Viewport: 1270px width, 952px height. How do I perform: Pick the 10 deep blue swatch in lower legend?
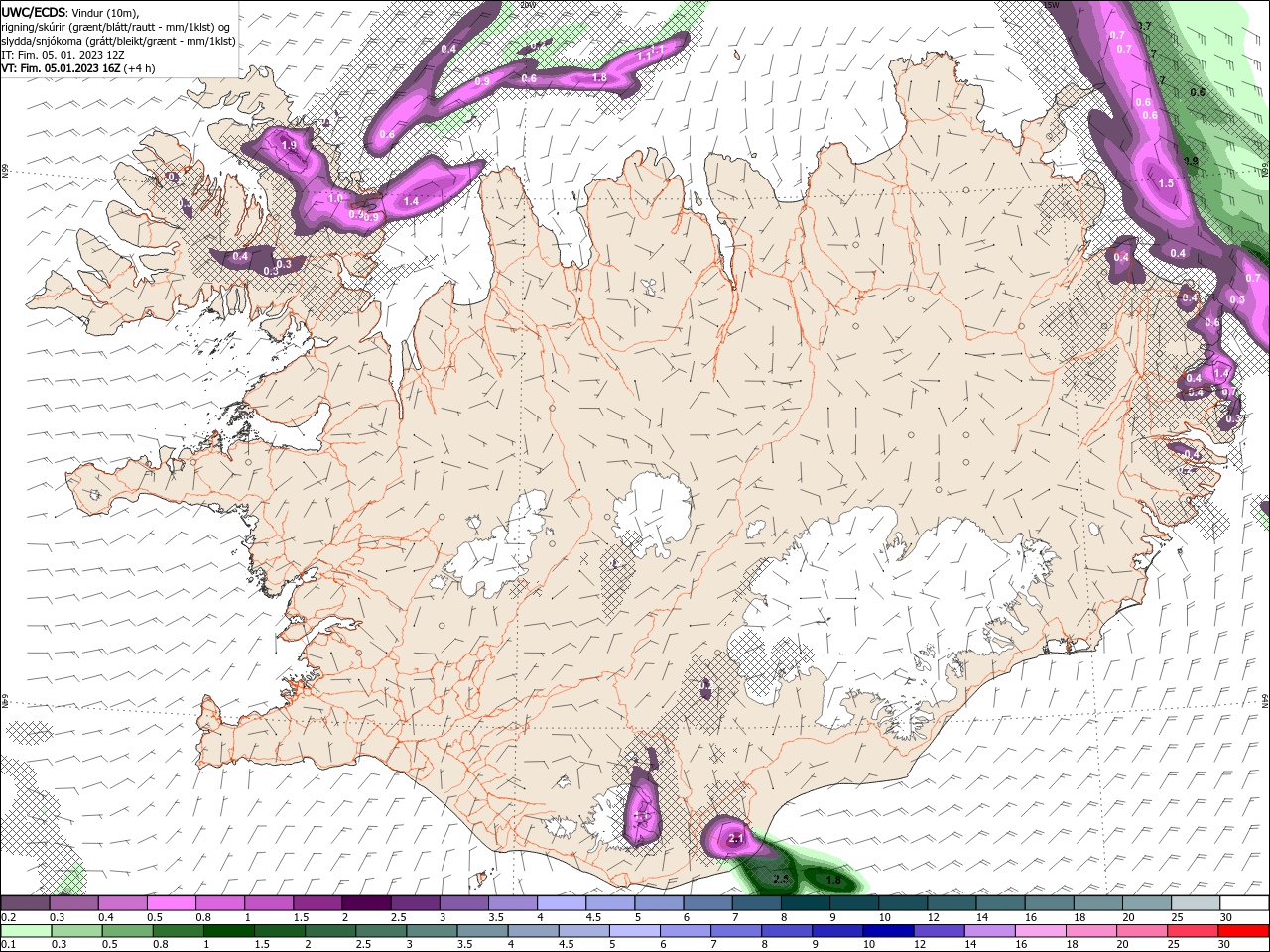(x=887, y=930)
